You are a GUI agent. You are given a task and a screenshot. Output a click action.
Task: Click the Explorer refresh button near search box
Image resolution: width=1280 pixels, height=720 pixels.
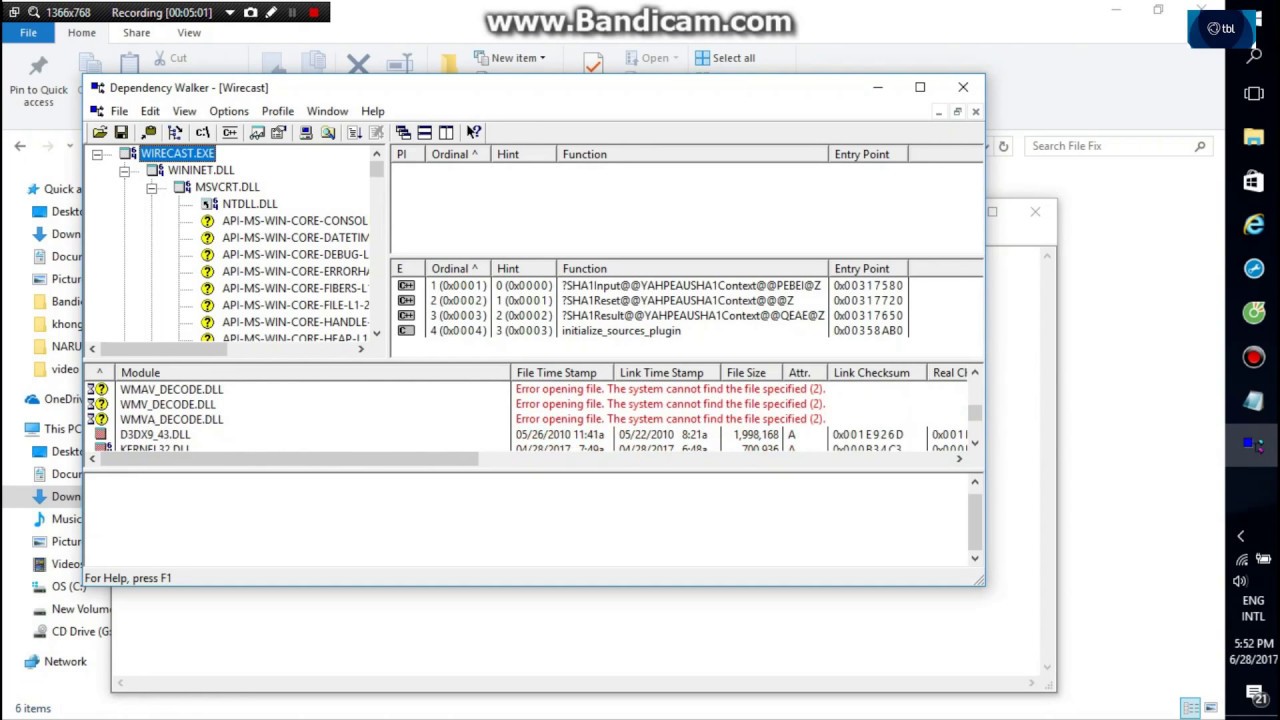coord(1003,146)
